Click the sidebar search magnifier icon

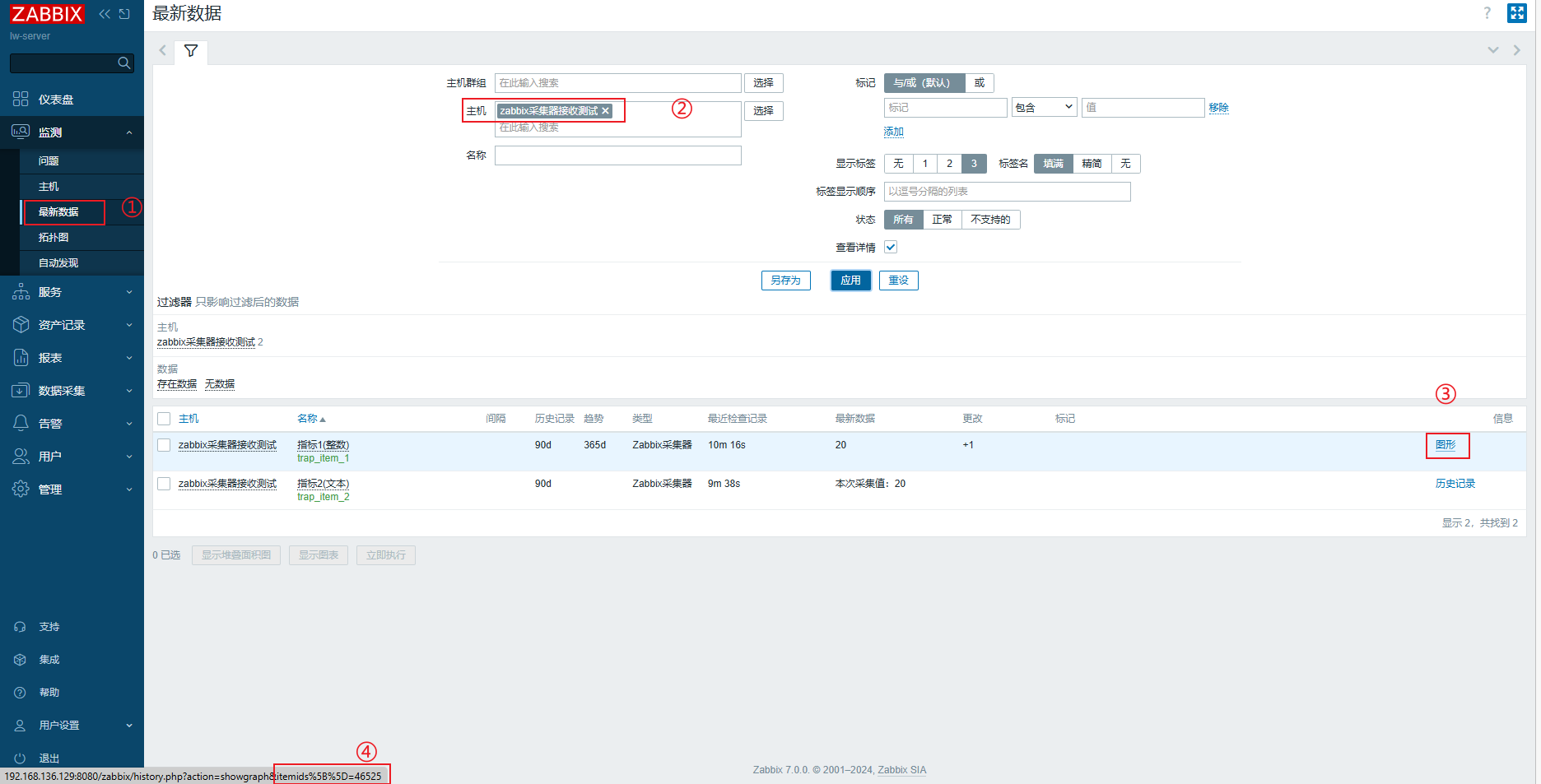pyautogui.click(x=124, y=63)
